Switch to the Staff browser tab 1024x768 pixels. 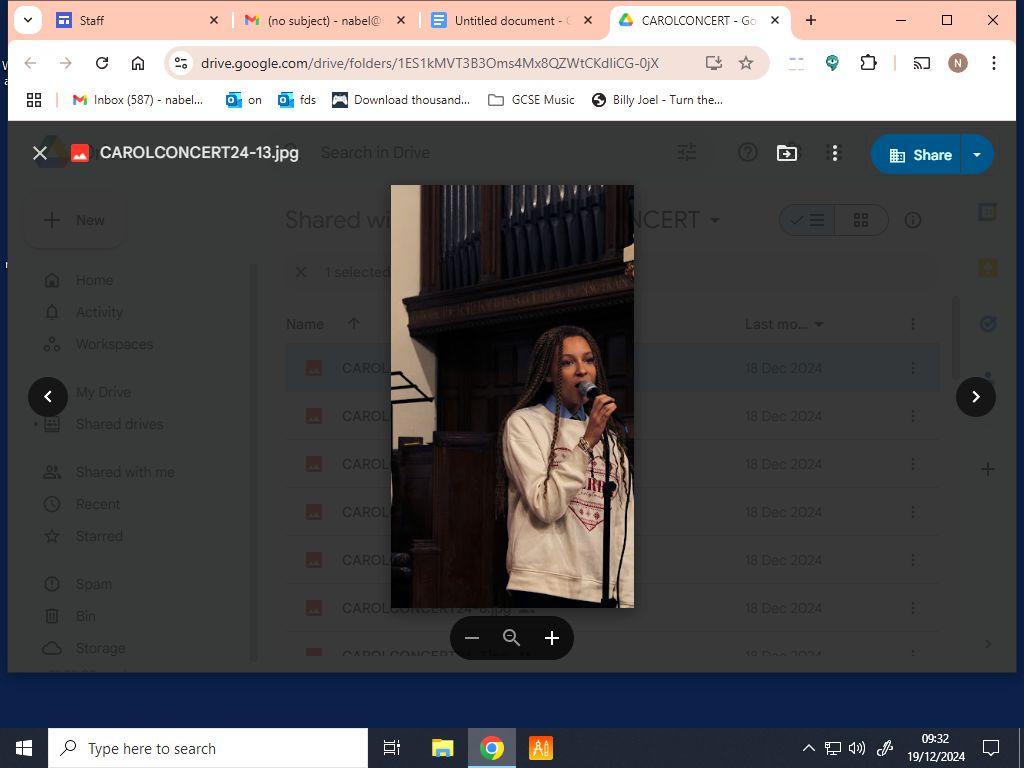pyautogui.click(x=130, y=21)
